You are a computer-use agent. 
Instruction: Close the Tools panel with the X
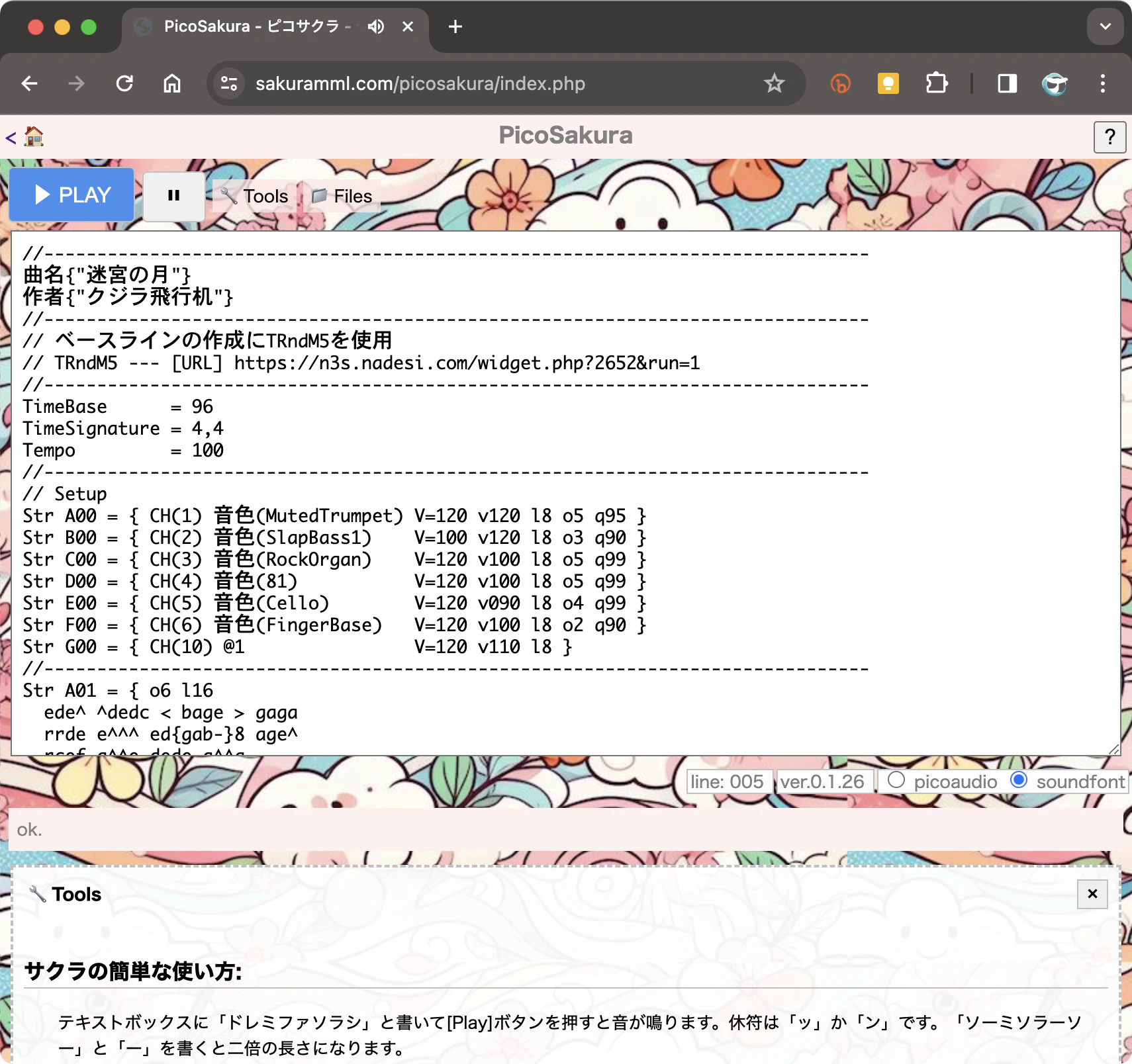[x=1092, y=894]
